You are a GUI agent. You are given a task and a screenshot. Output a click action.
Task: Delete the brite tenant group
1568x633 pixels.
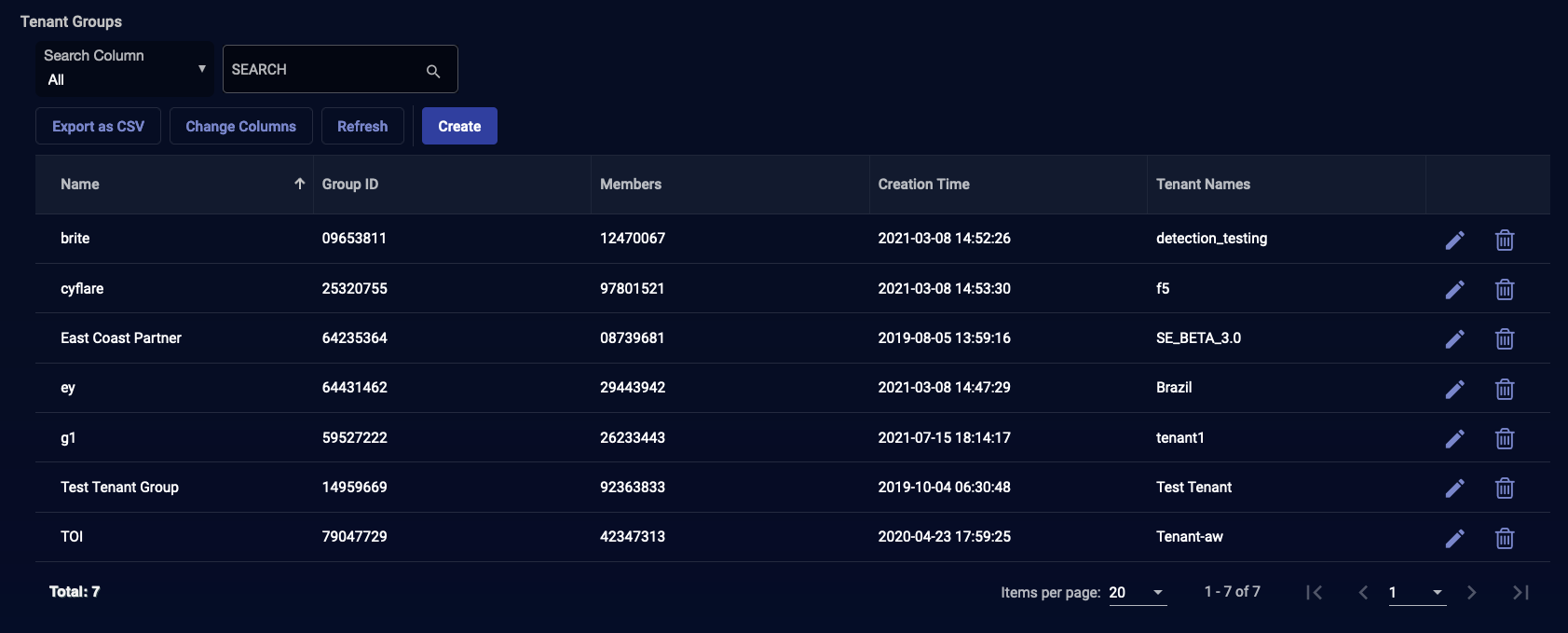point(1504,240)
